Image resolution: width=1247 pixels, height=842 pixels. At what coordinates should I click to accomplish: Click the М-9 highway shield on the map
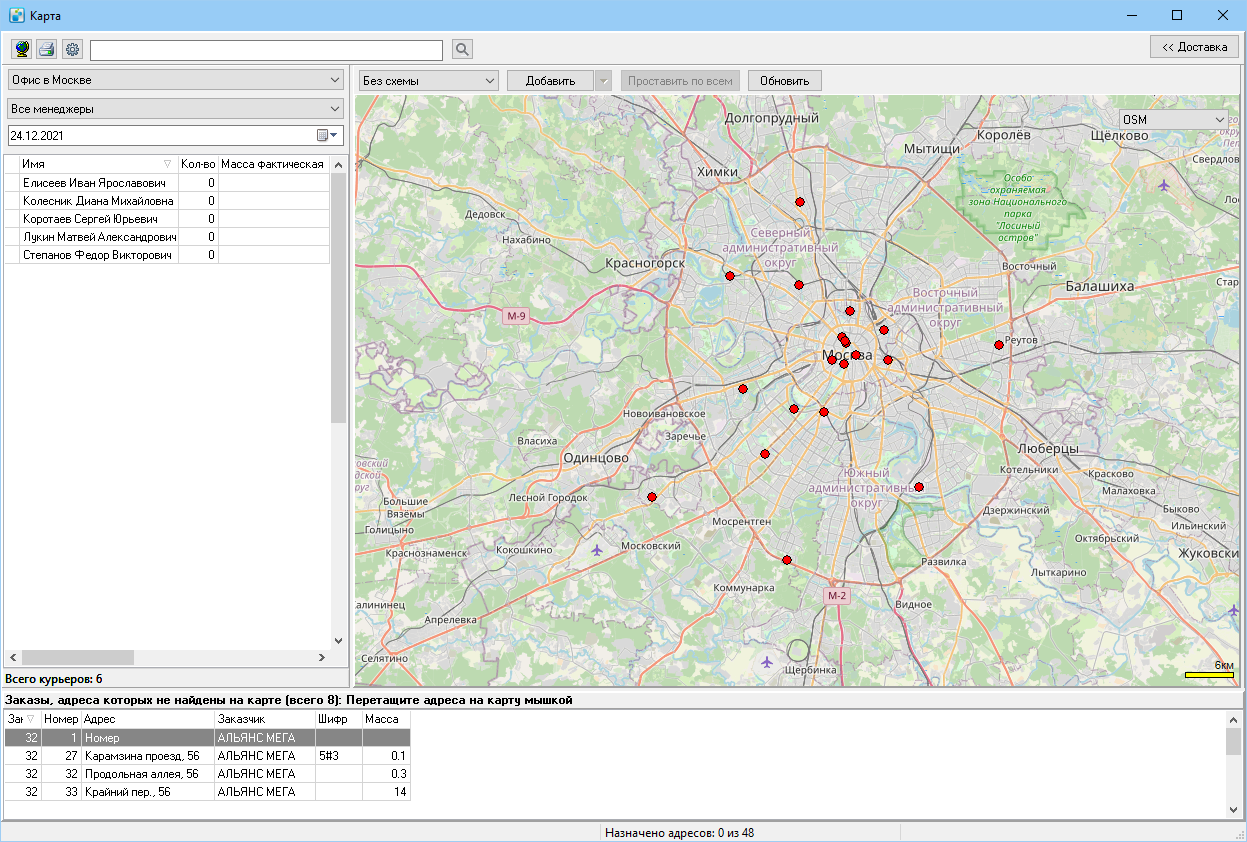[516, 316]
